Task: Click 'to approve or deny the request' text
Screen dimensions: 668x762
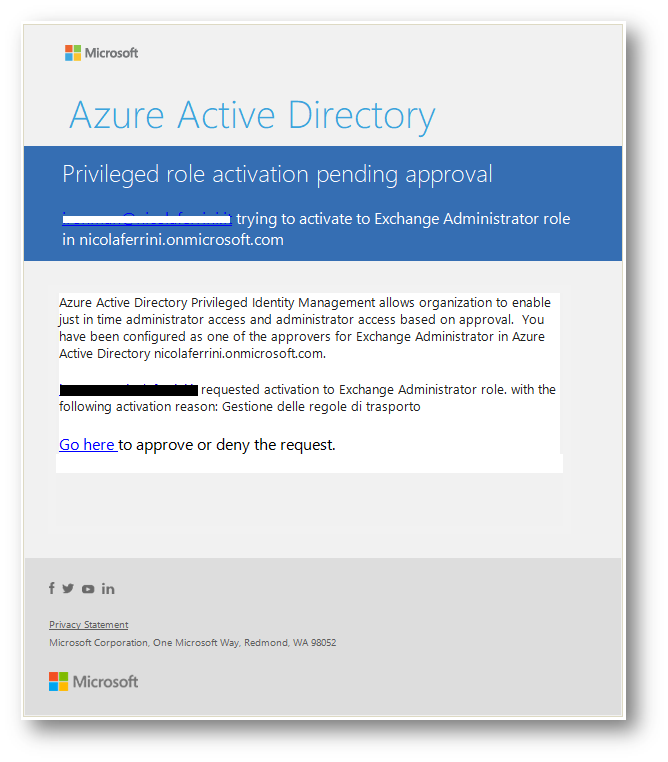Action: click(x=227, y=445)
